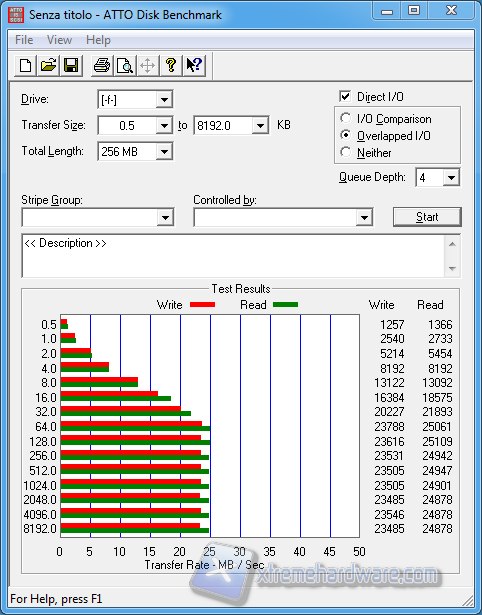Activate the context help arrow icon
The image size is (482, 615).
pyautogui.click(x=194, y=65)
